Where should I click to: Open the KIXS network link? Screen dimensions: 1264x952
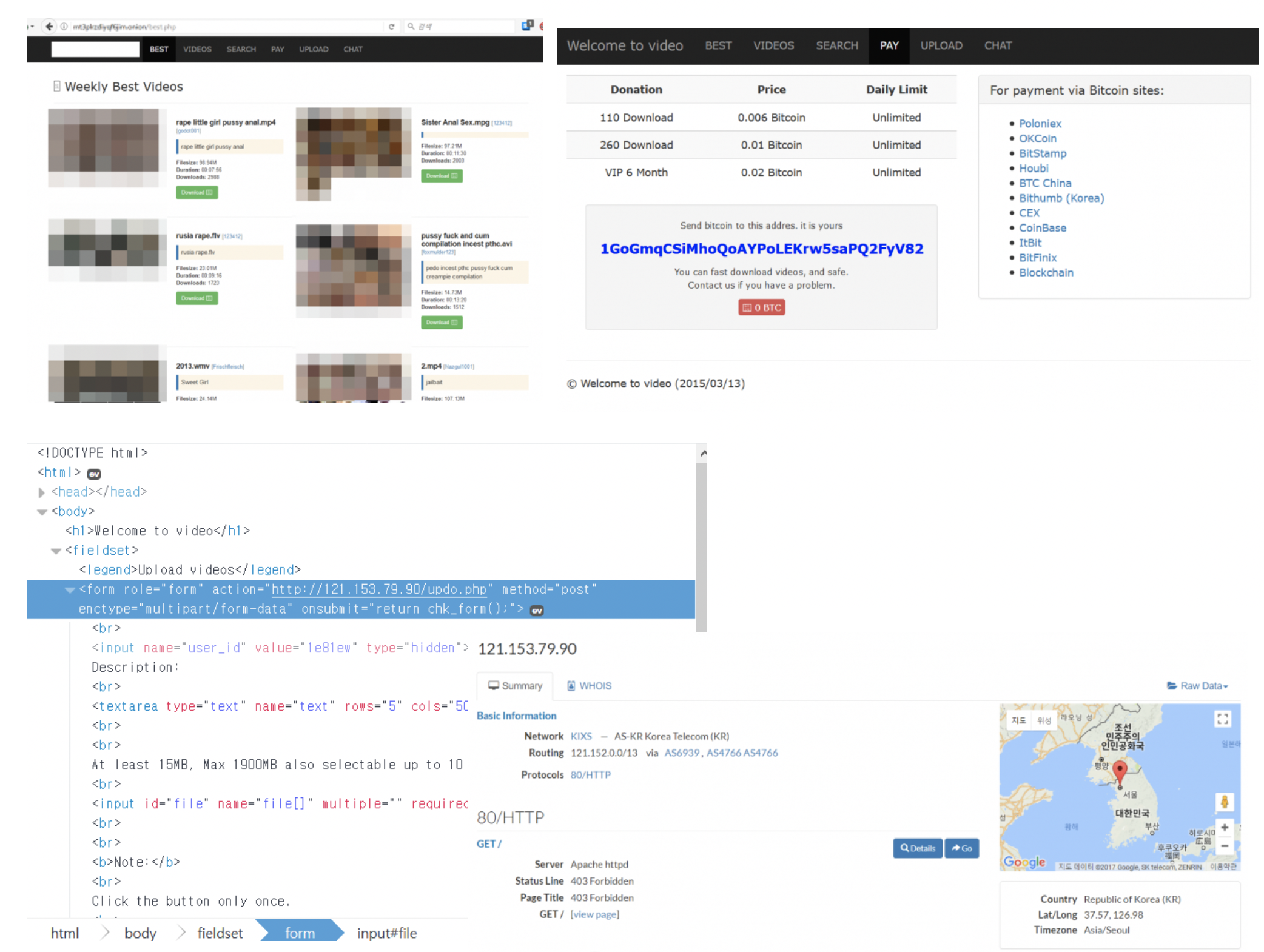coord(580,736)
